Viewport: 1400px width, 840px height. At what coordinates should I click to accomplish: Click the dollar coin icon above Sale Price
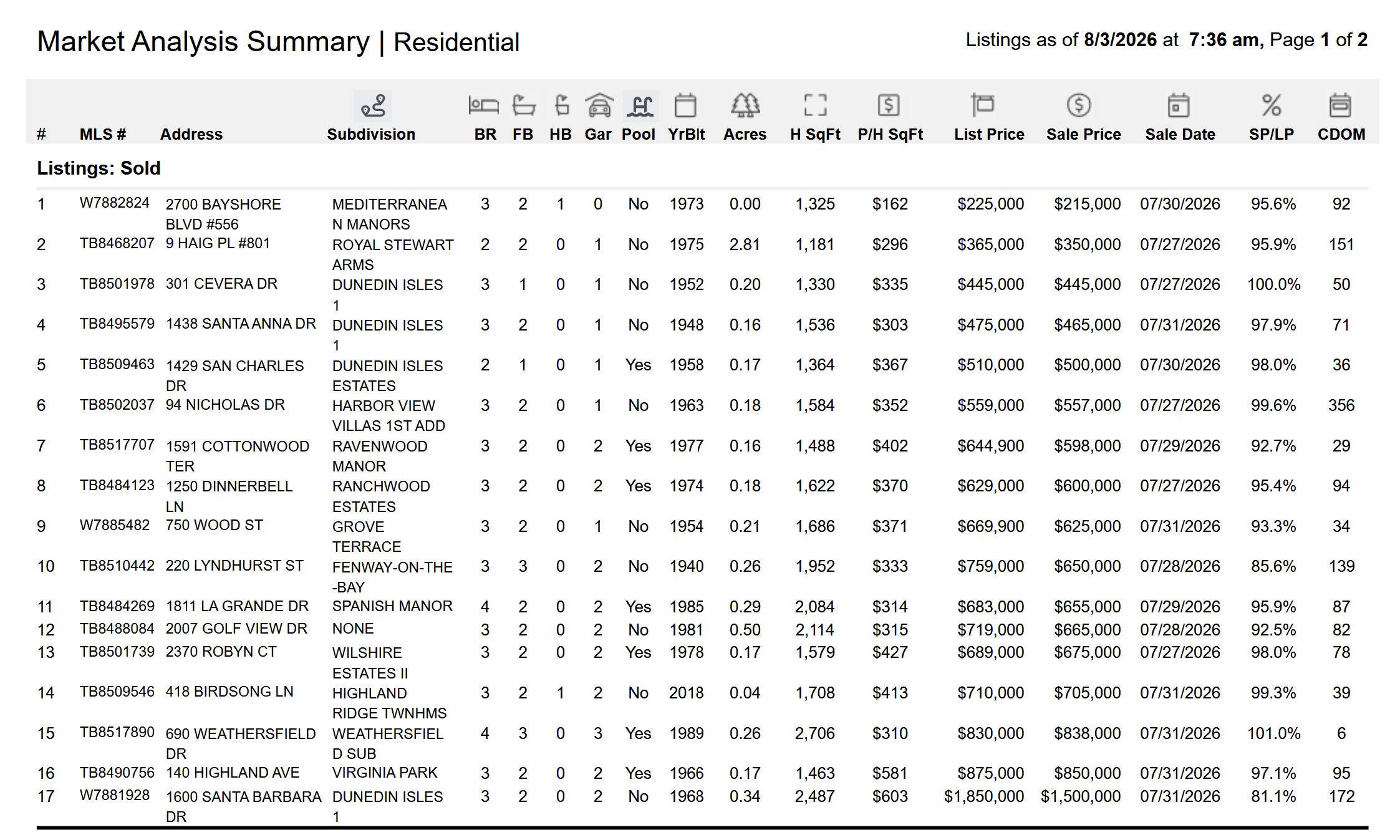click(x=1078, y=105)
